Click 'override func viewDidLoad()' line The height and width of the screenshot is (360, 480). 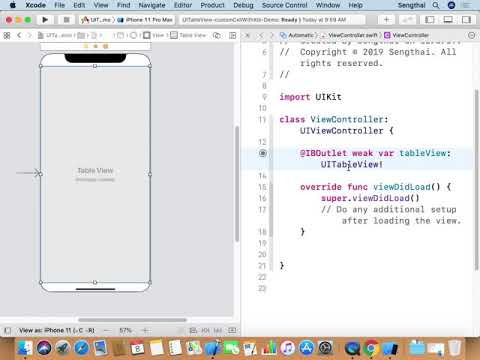pos(376,187)
